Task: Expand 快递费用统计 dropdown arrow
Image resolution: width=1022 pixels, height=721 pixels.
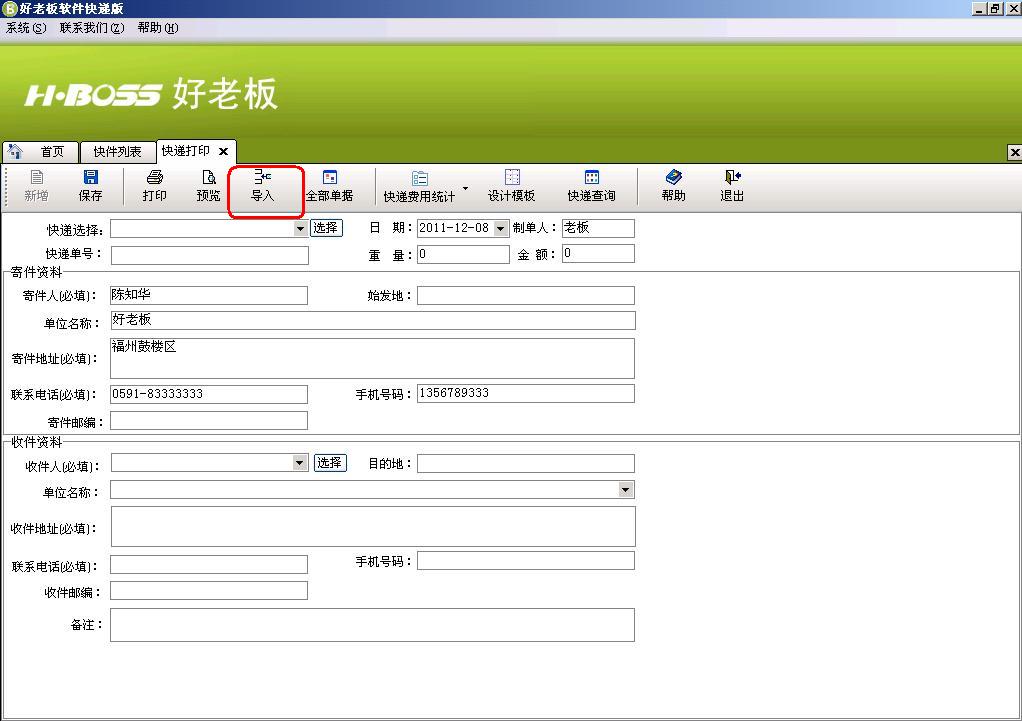Action: click(x=465, y=188)
